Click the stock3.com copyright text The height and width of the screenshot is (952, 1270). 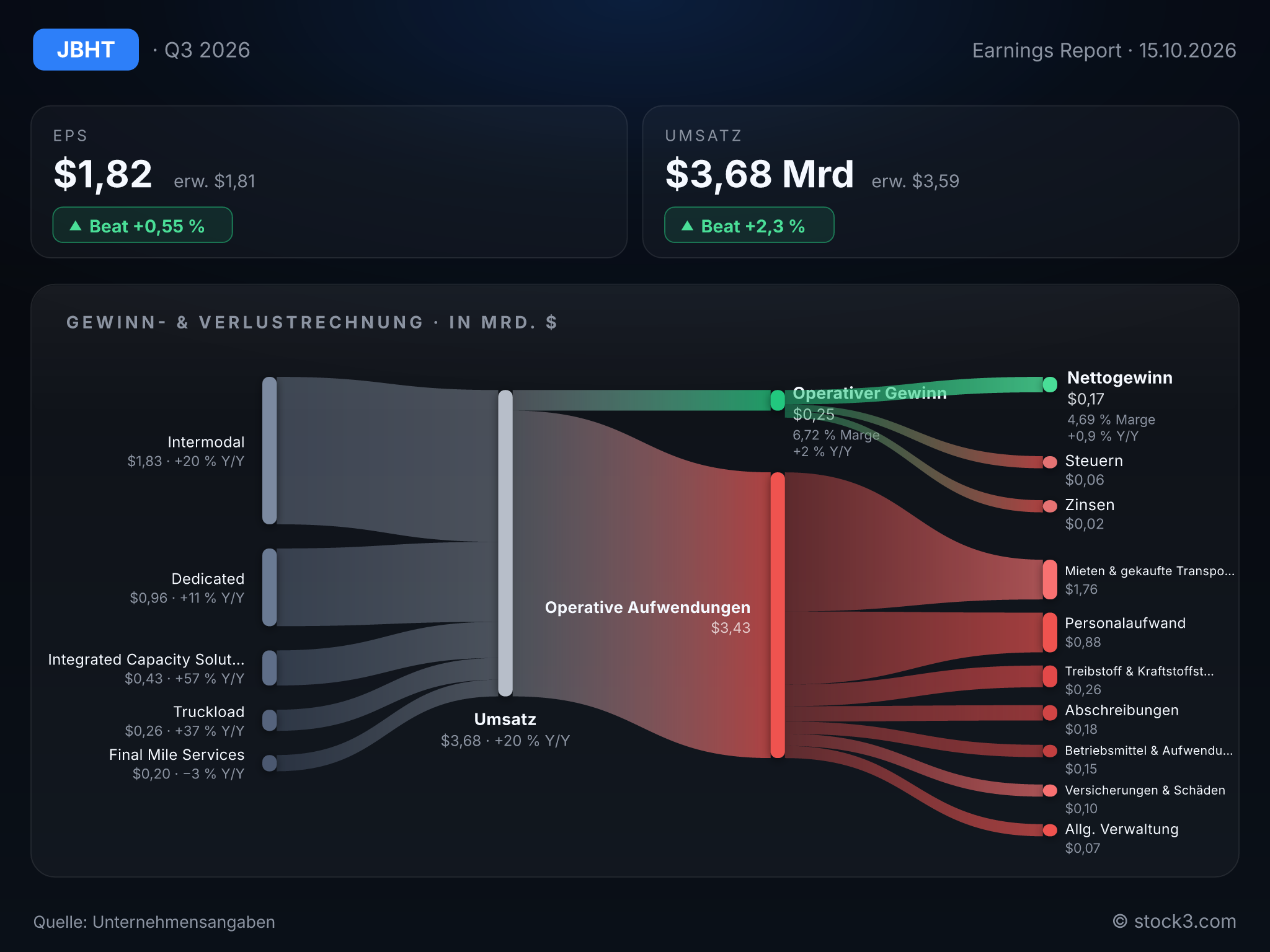coord(1175,922)
